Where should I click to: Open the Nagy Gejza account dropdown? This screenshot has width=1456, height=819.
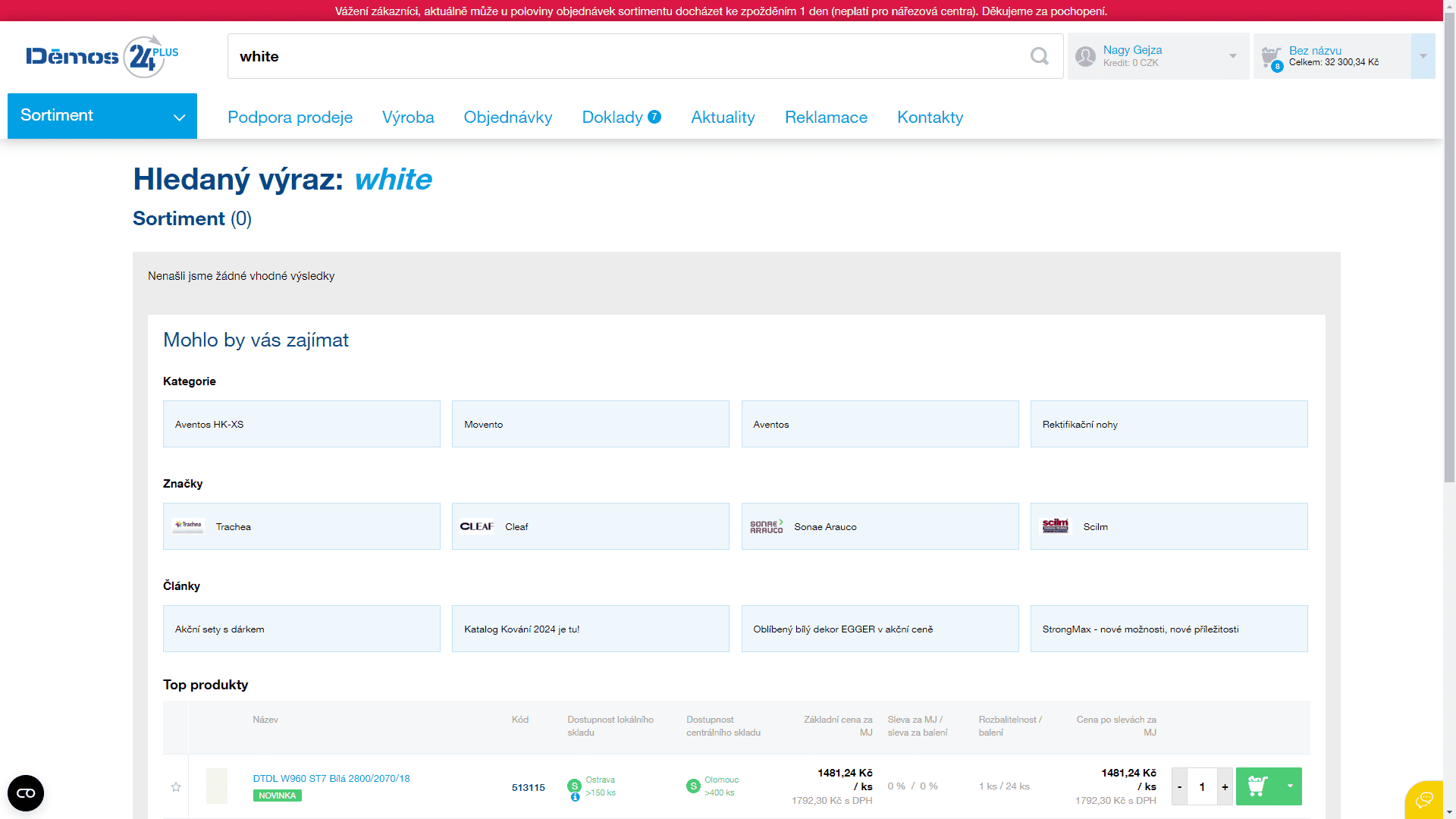point(1232,56)
